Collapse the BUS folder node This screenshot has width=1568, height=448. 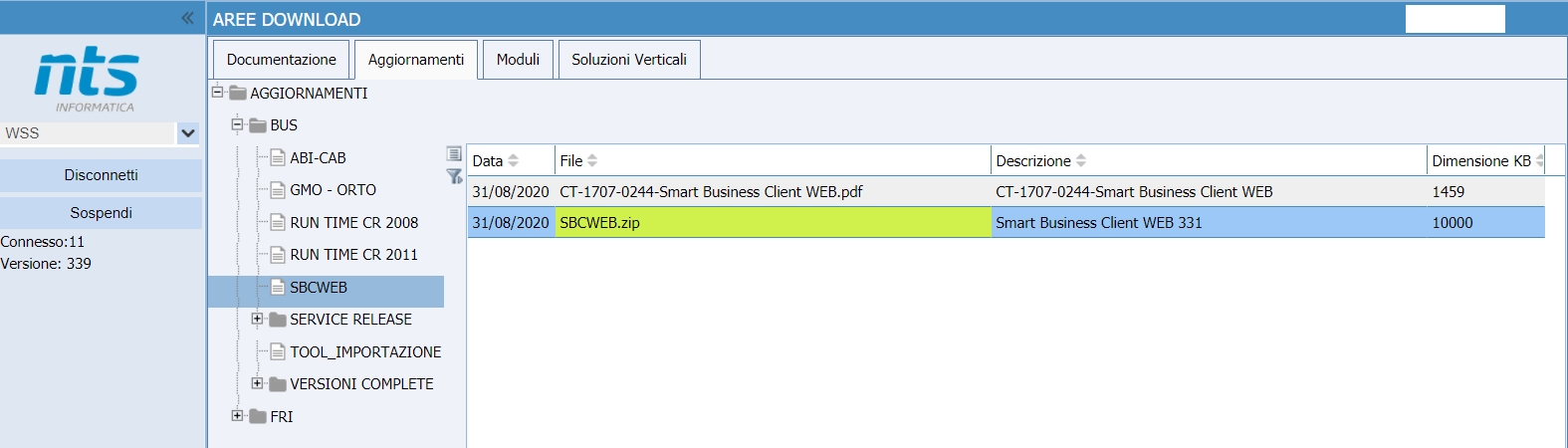coord(237,124)
